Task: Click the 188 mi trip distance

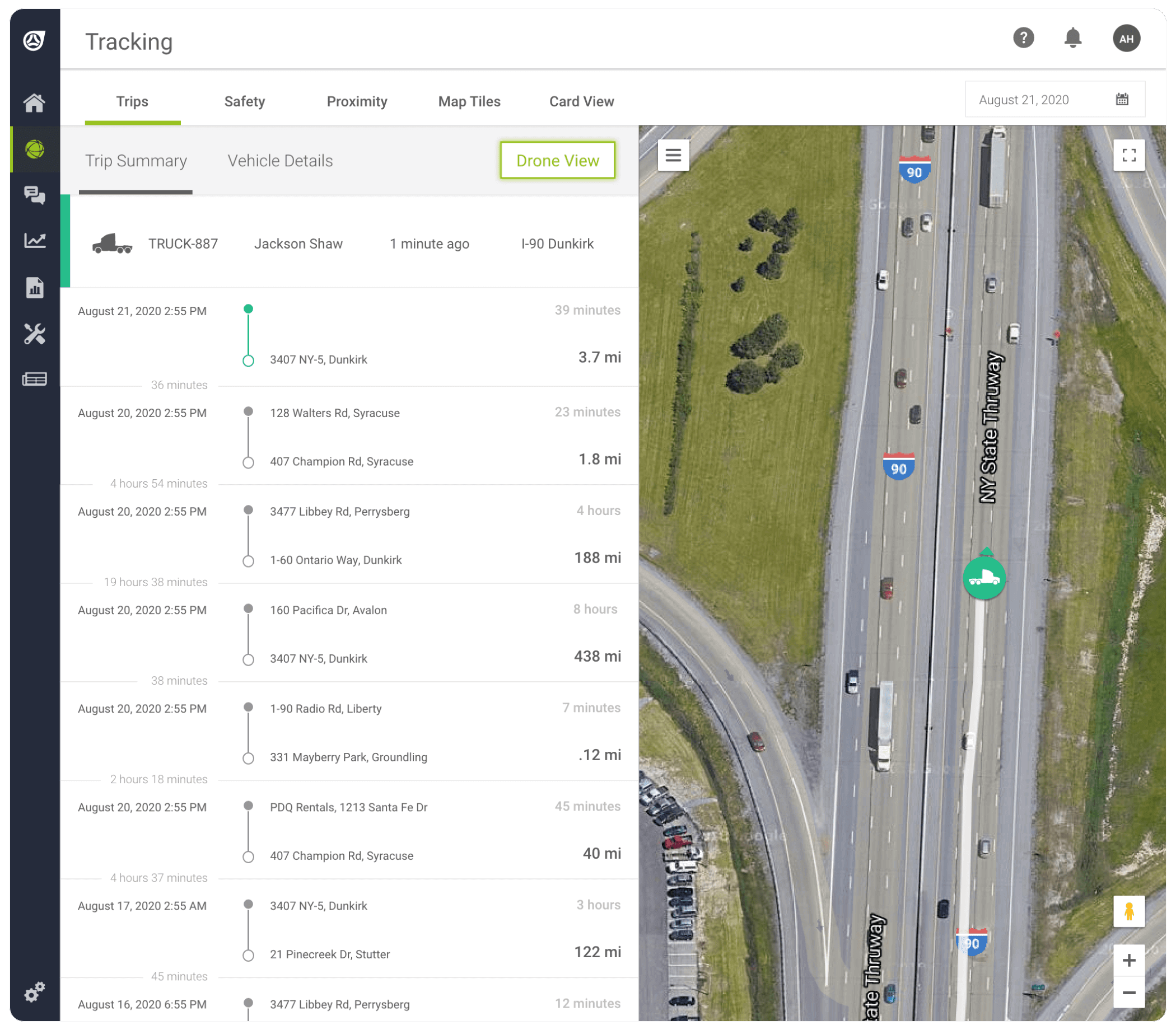Action: pos(597,558)
